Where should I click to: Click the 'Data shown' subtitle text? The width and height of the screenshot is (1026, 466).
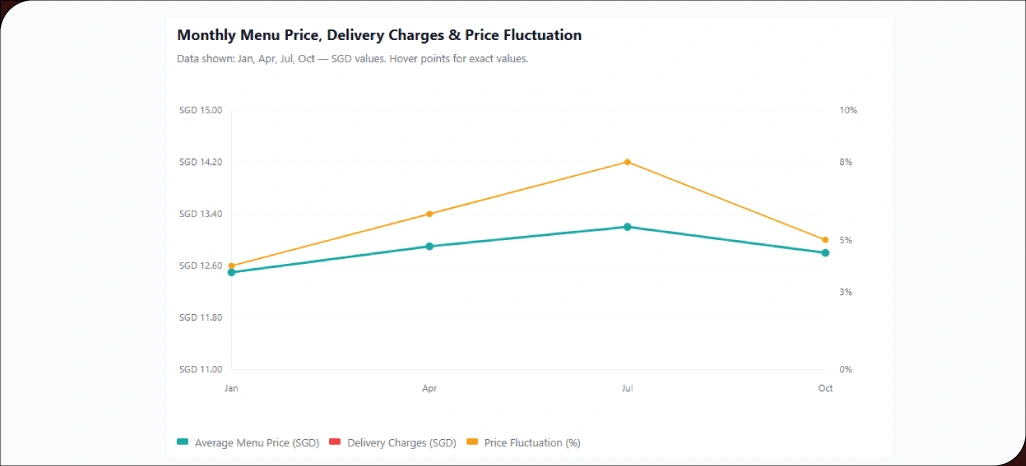tap(352, 59)
